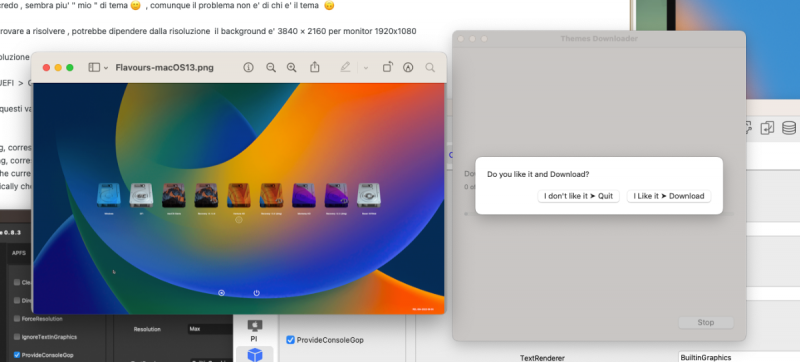Show the Markup toolbar circled-A icon

408,67
